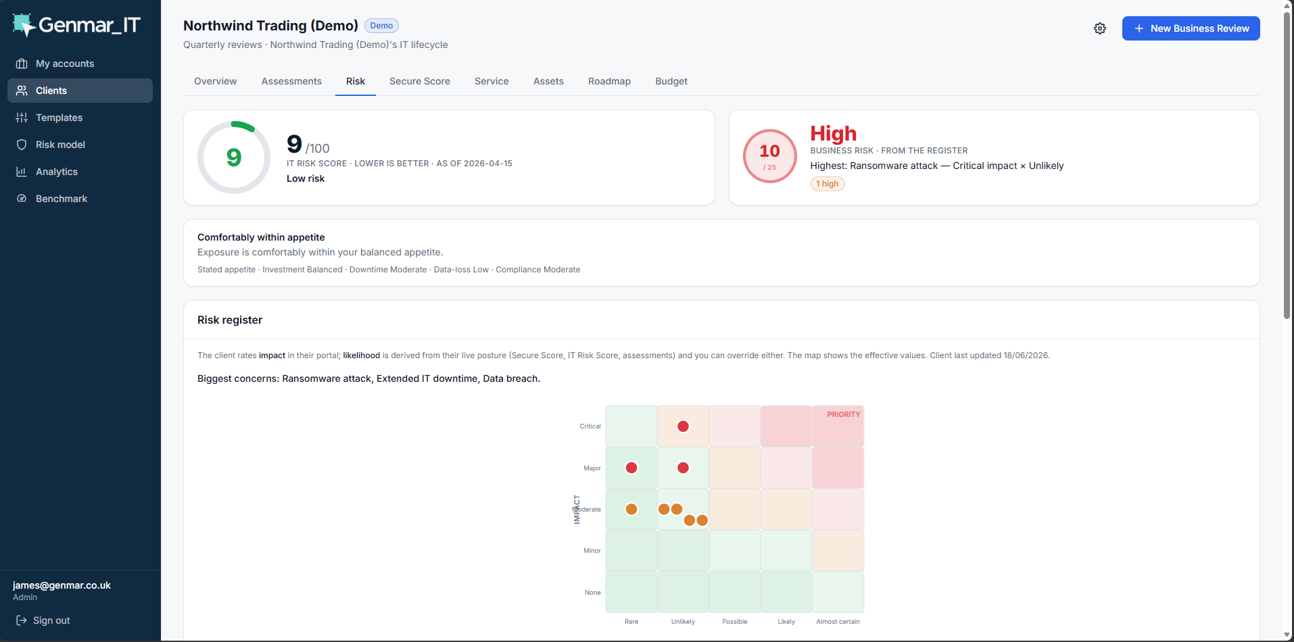Open settings via the gear icon

click(x=1100, y=28)
